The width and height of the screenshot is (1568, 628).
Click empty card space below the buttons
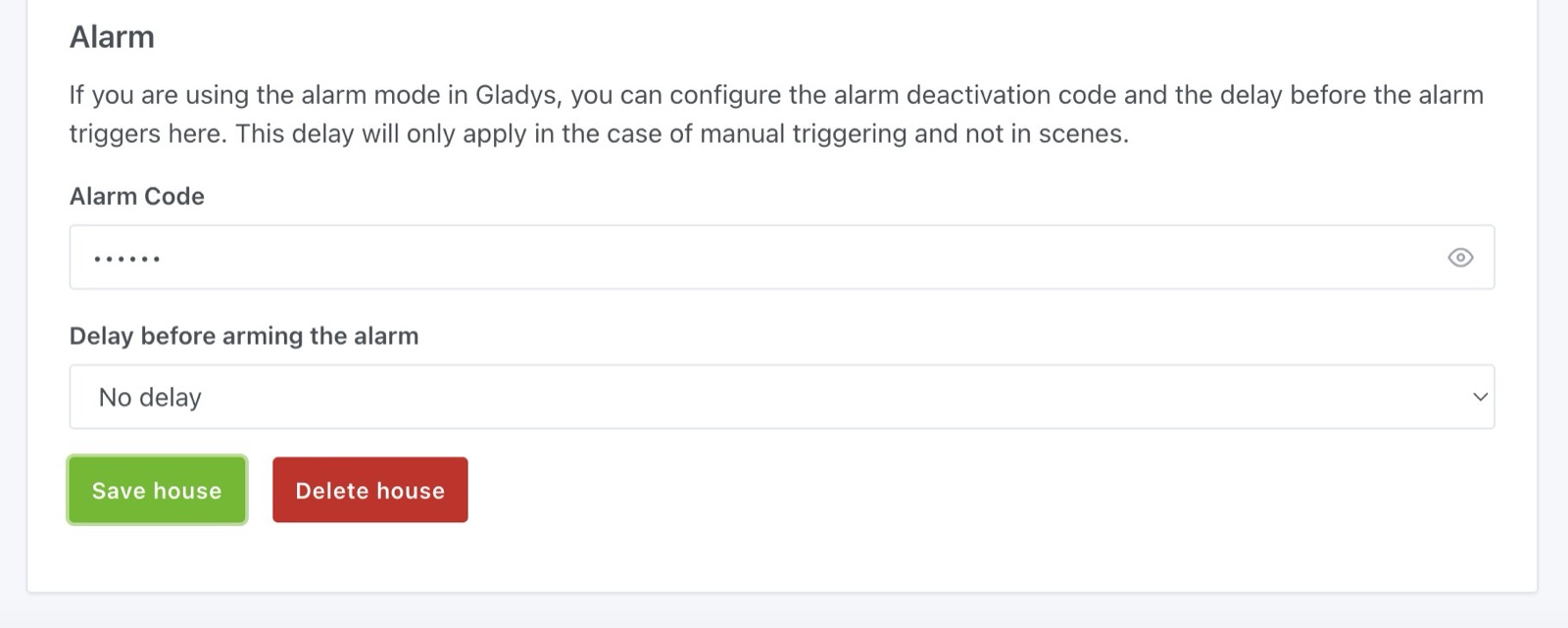click(x=784, y=558)
